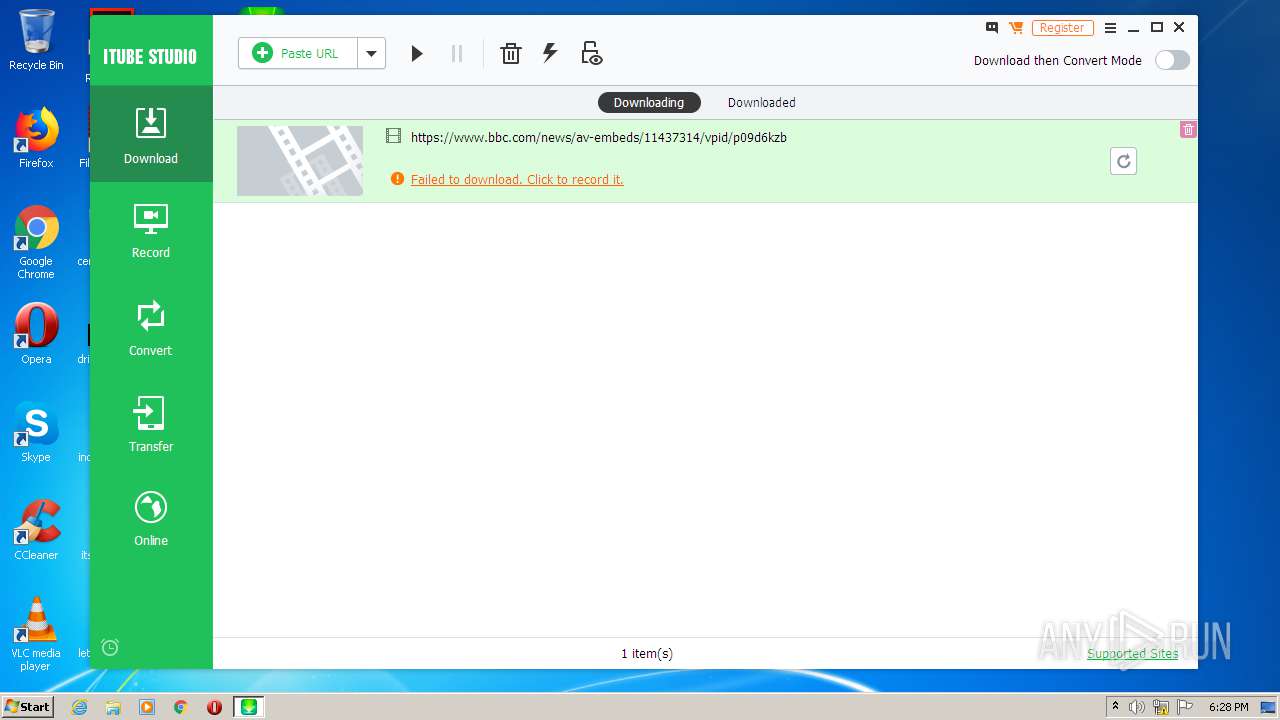
Task: Open the Convert section in sidebar
Action: (x=151, y=328)
